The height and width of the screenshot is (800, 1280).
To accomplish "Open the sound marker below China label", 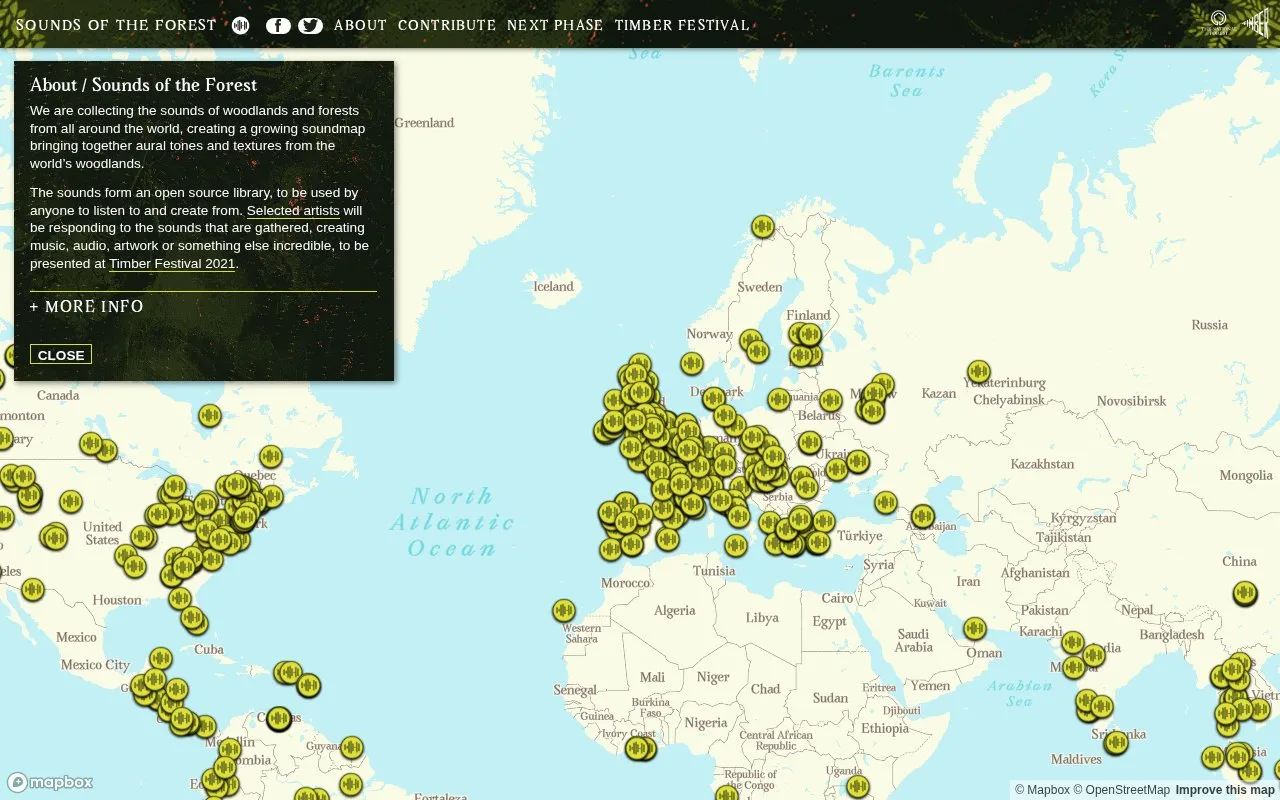I will click(1245, 593).
